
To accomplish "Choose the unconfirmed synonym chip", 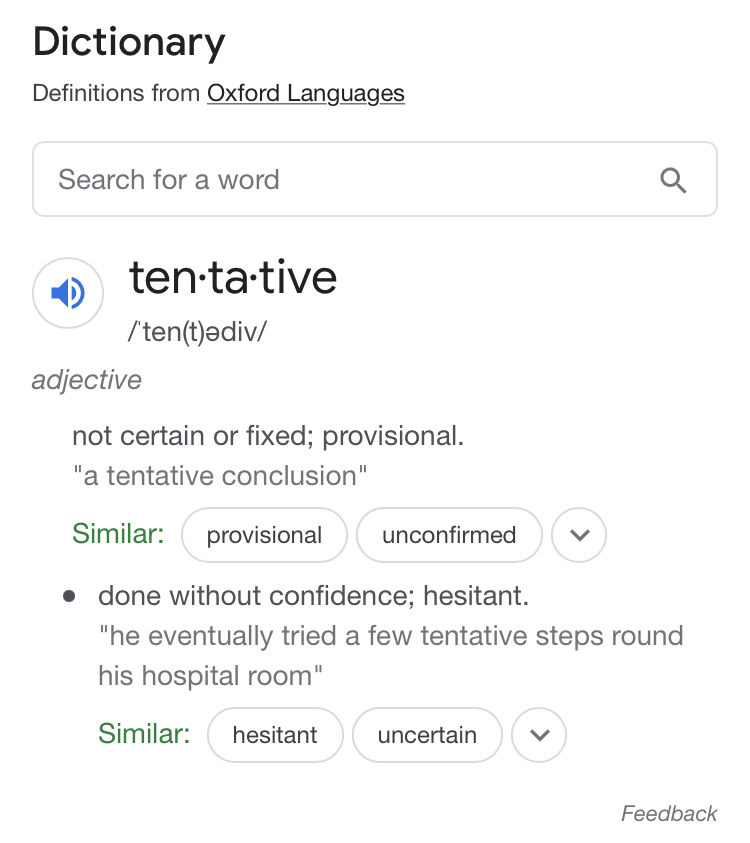I will [449, 535].
